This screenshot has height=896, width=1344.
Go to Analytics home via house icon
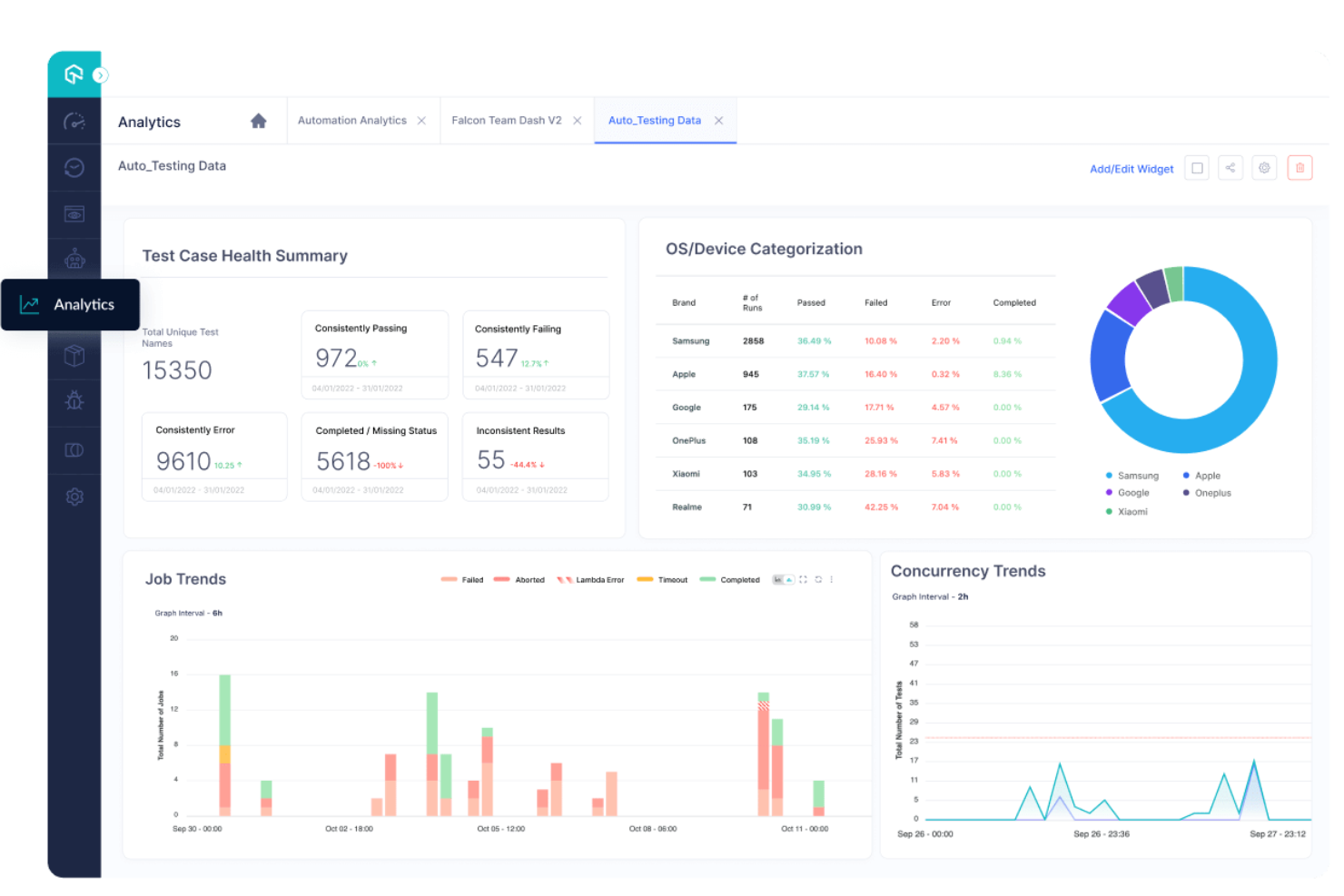tap(259, 121)
